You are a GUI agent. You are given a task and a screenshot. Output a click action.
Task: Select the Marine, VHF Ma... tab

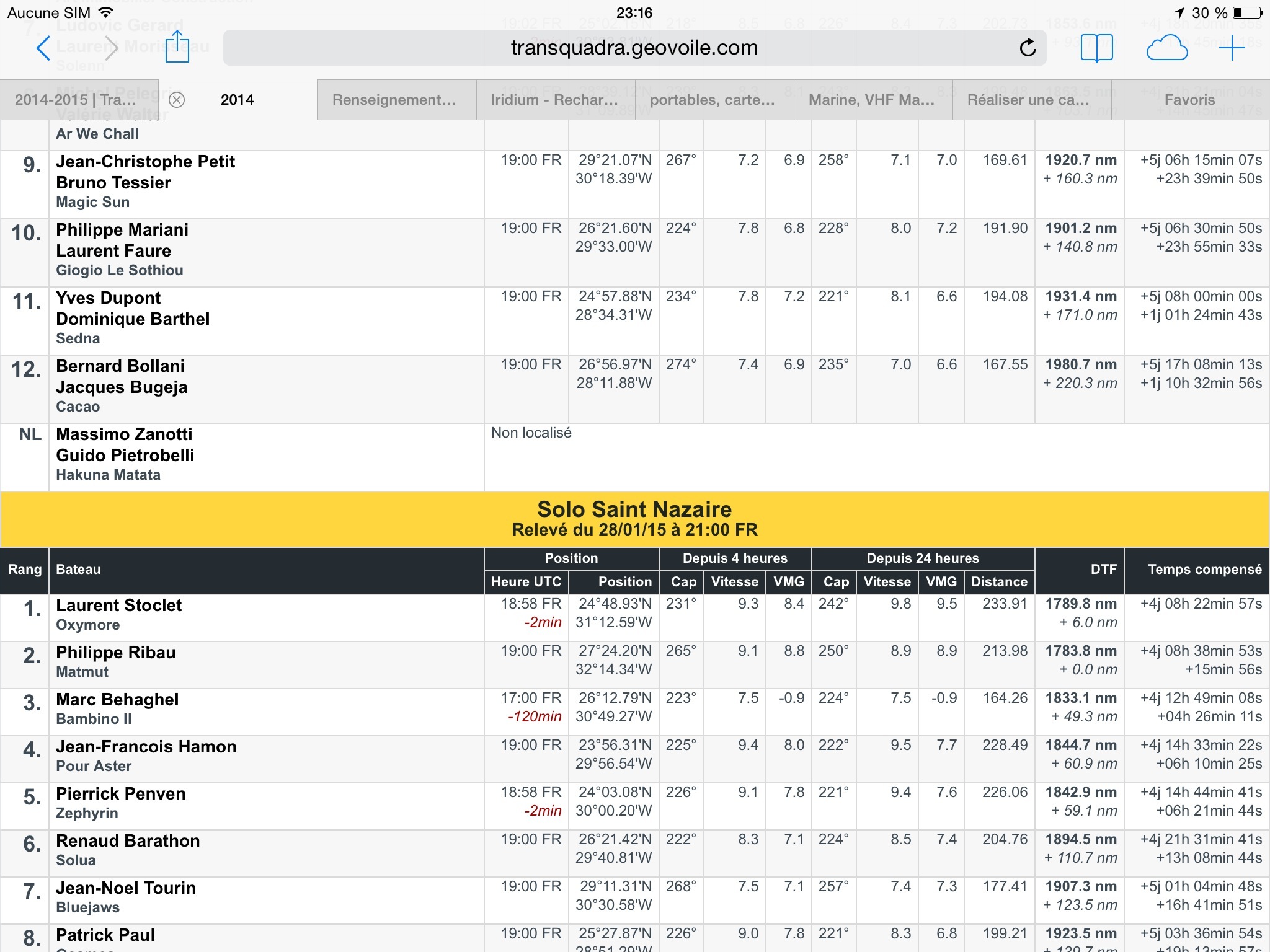[872, 100]
